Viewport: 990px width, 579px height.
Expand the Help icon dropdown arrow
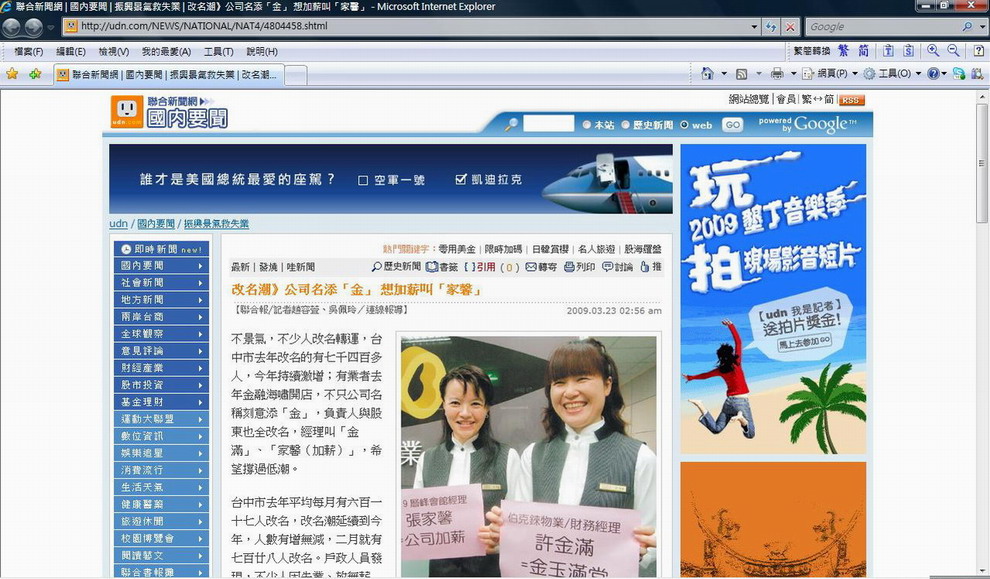pos(944,74)
